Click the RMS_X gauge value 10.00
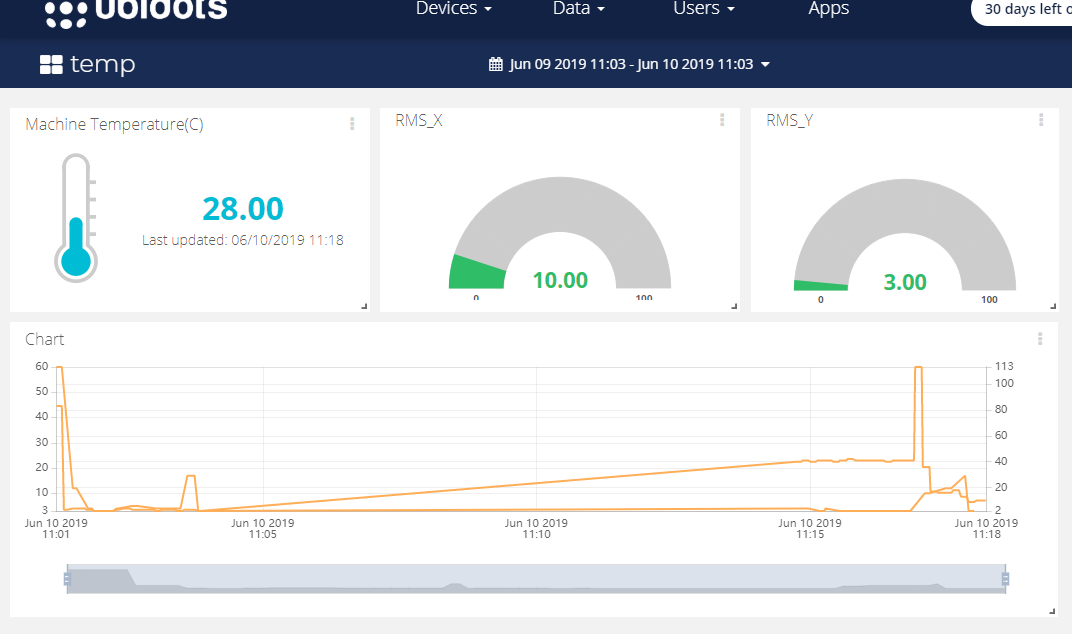The height and width of the screenshot is (634, 1072). 560,280
